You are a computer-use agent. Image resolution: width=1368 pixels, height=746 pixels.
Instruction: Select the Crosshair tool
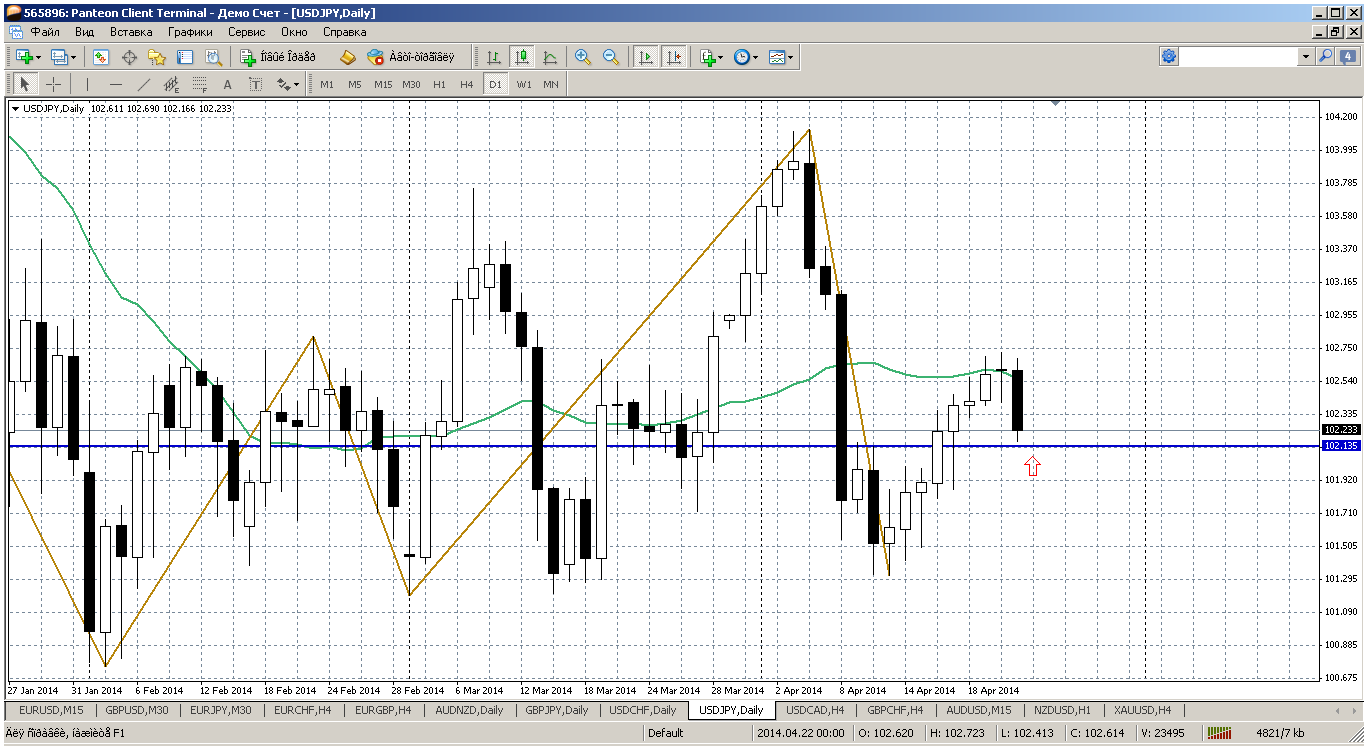[53, 84]
